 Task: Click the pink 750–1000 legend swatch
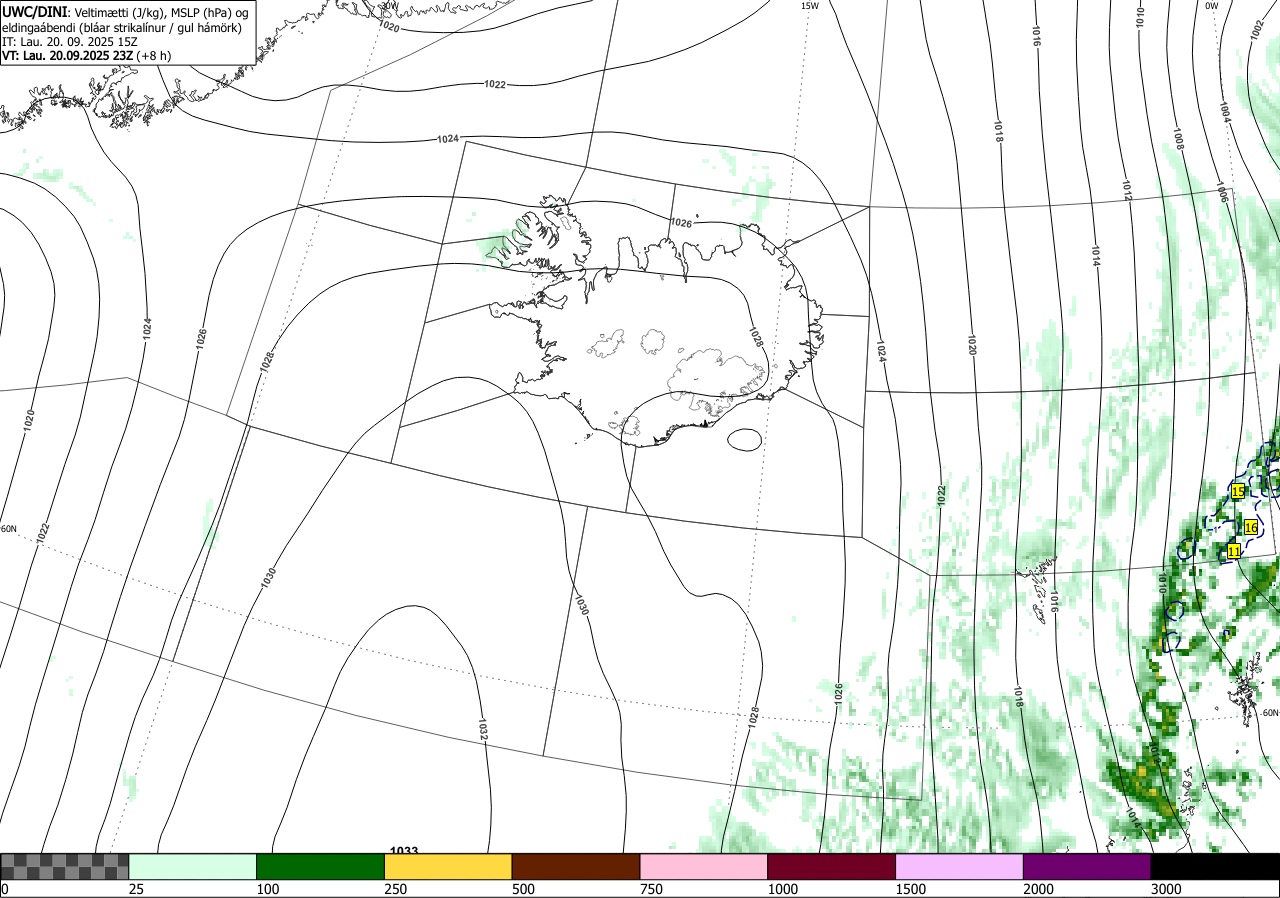point(704,866)
